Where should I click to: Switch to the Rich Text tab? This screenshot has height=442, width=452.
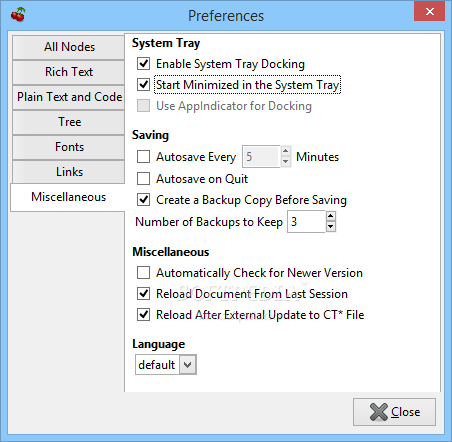[x=69, y=72]
